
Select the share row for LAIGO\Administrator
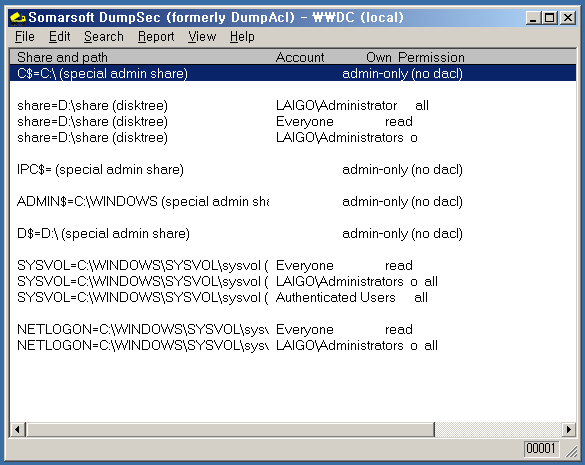coord(293,106)
